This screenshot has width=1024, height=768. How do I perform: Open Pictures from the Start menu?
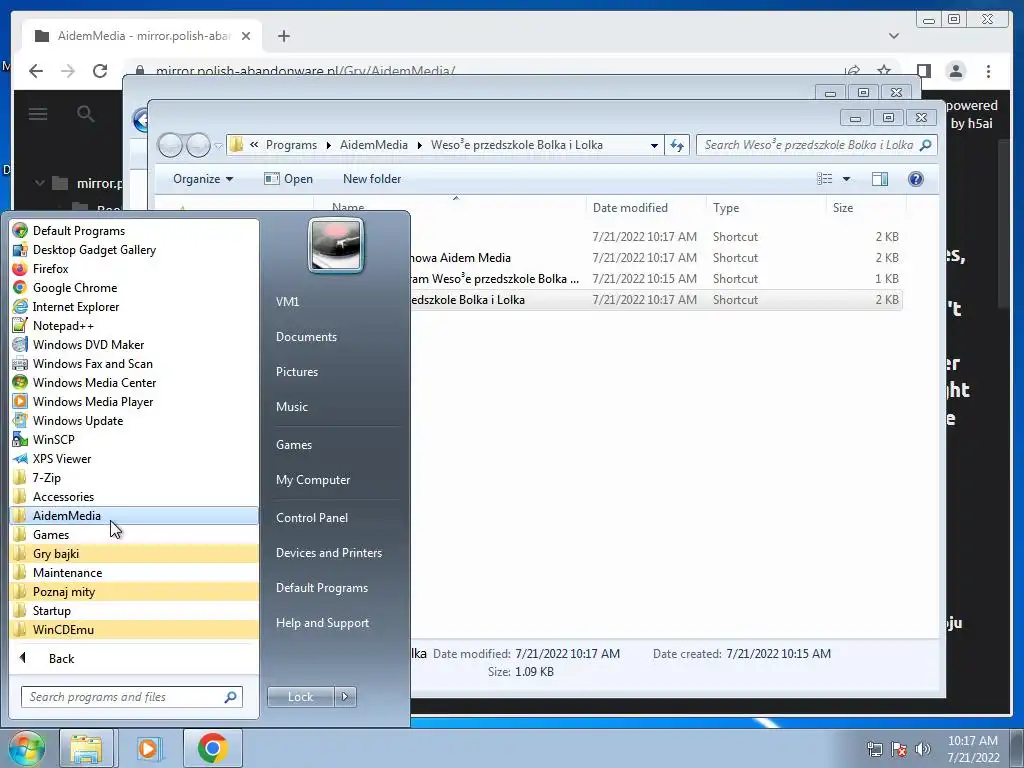296,372
